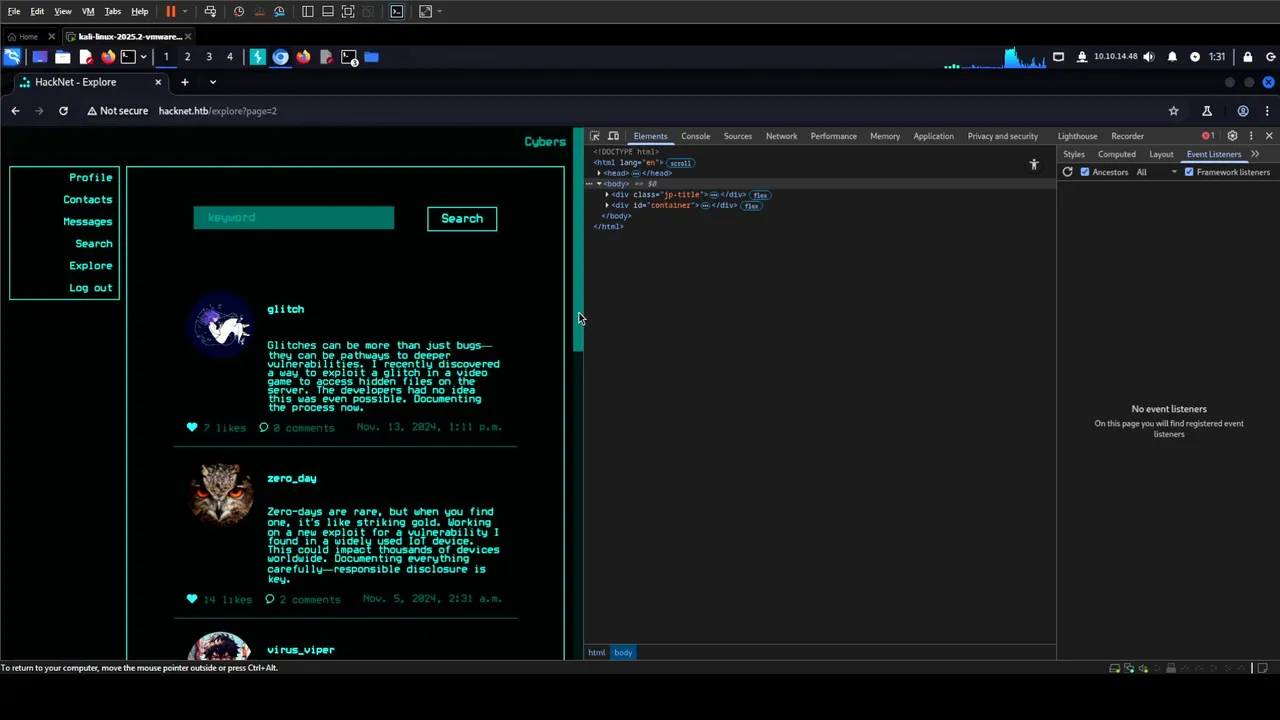Click Log out in HackNet sidebar
Viewport: 1280px width, 720px height.
pyautogui.click(x=91, y=287)
